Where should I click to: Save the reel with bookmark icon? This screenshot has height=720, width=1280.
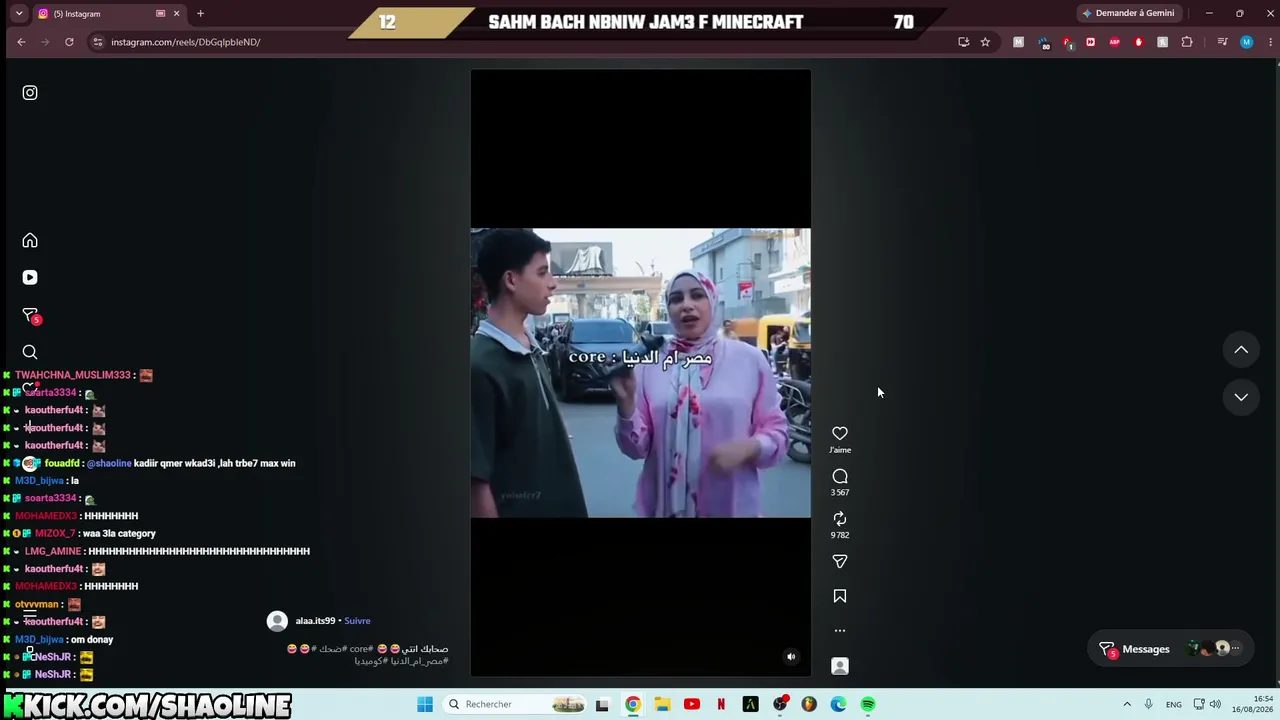[840, 596]
